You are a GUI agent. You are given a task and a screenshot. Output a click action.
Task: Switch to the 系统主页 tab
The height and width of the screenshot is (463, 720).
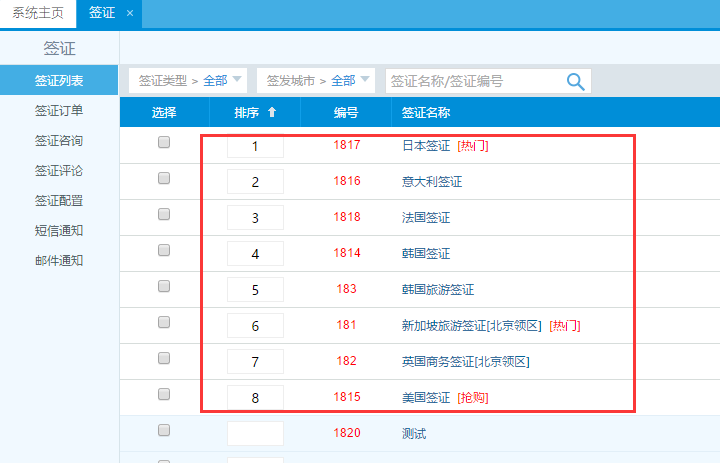tap(37, 13)
